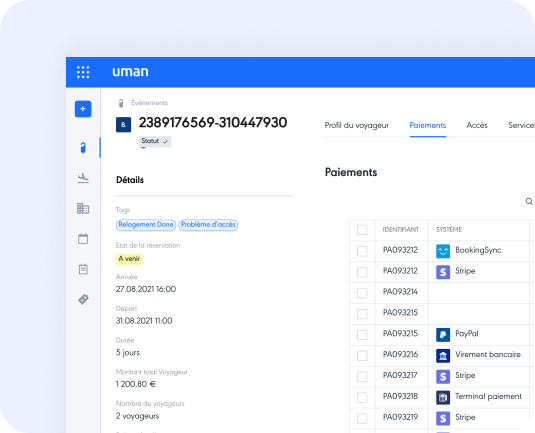Screen dimensions: 535x433
Task: Toggle the select-all header checkbox
Action: click(x=362, y=230)
